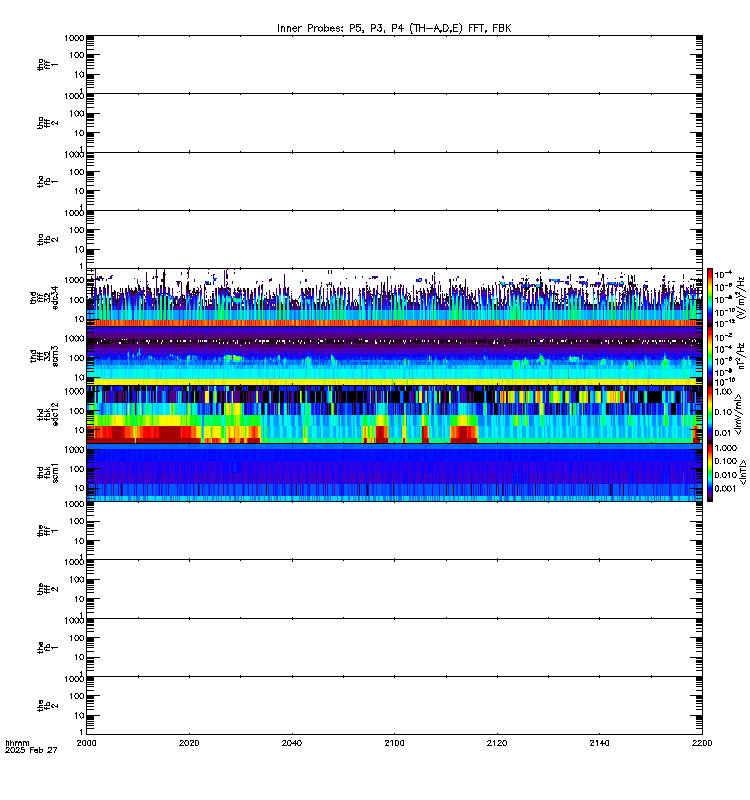Click the 2140 time tick label

[599, 743]
